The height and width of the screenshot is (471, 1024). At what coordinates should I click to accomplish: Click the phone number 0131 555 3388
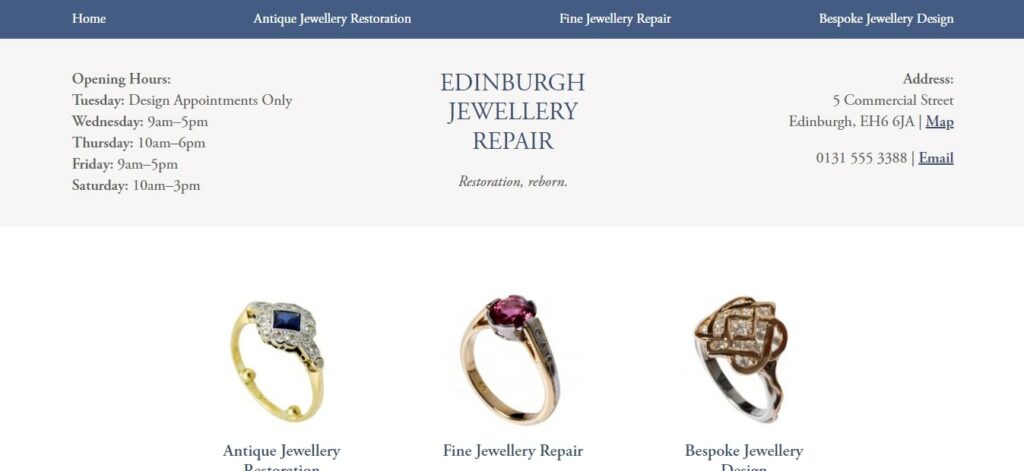[861, 158]
